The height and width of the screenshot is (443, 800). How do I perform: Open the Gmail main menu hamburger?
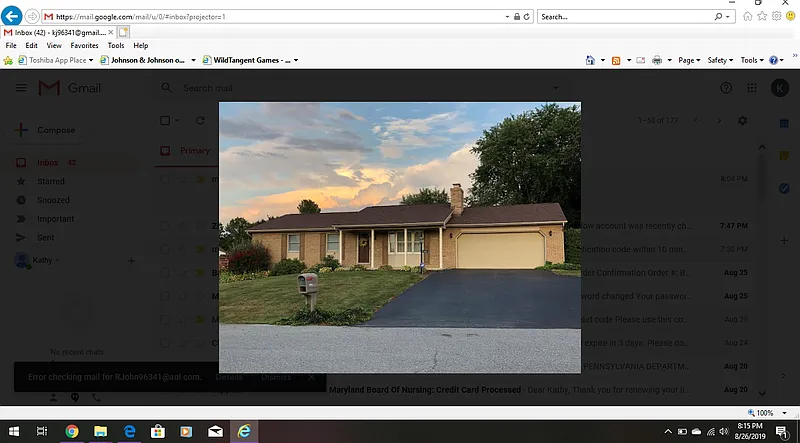pyautogui.click(x=21, y=88)
